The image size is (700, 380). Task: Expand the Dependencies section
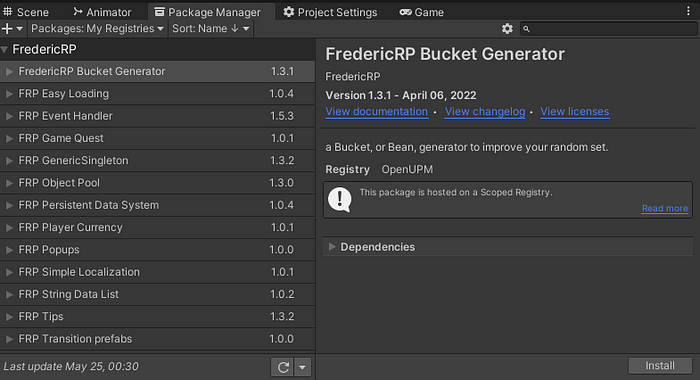coord(332,247)
